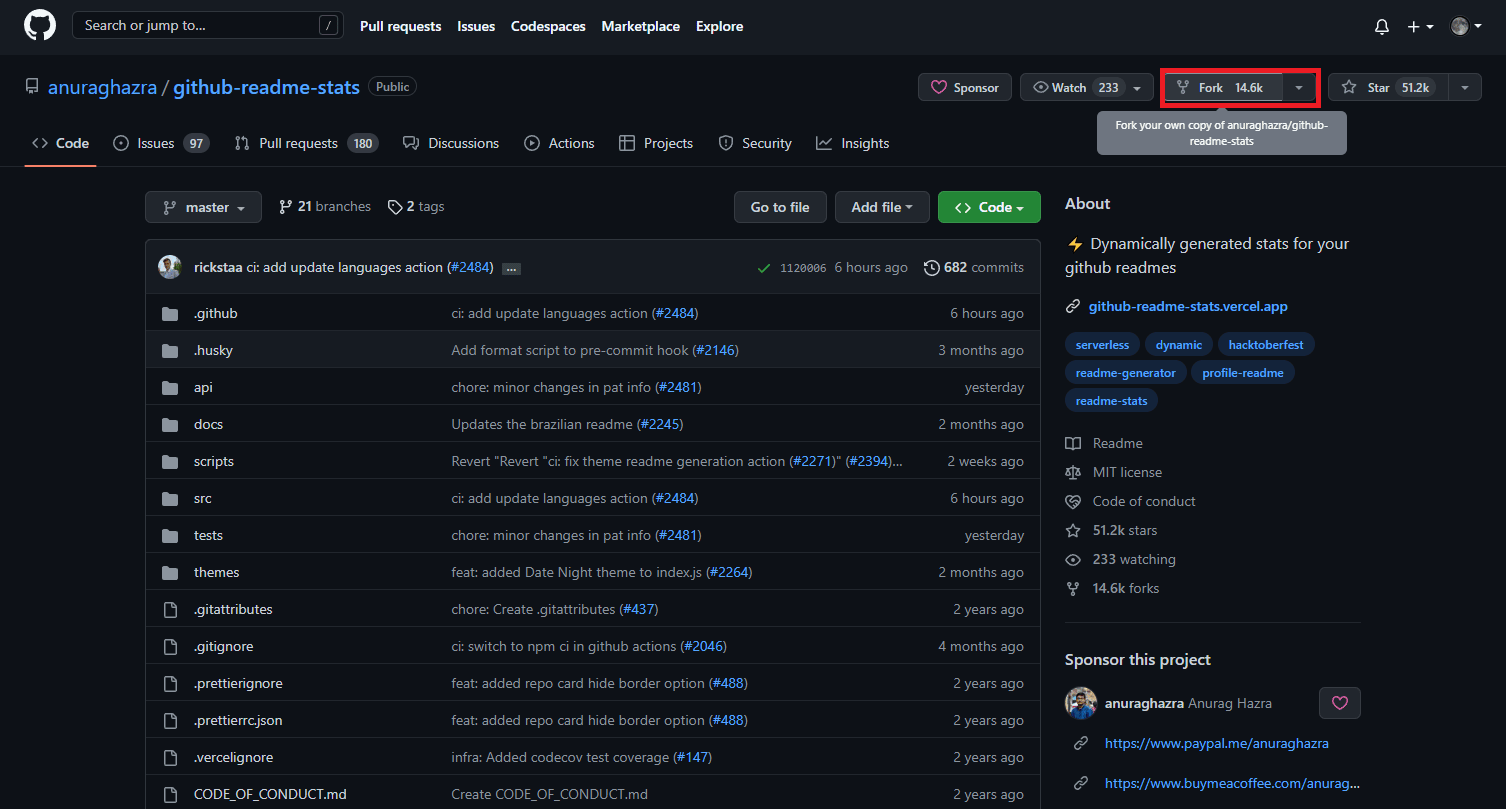Open the .prettierrc.json file

pos(238,720)
